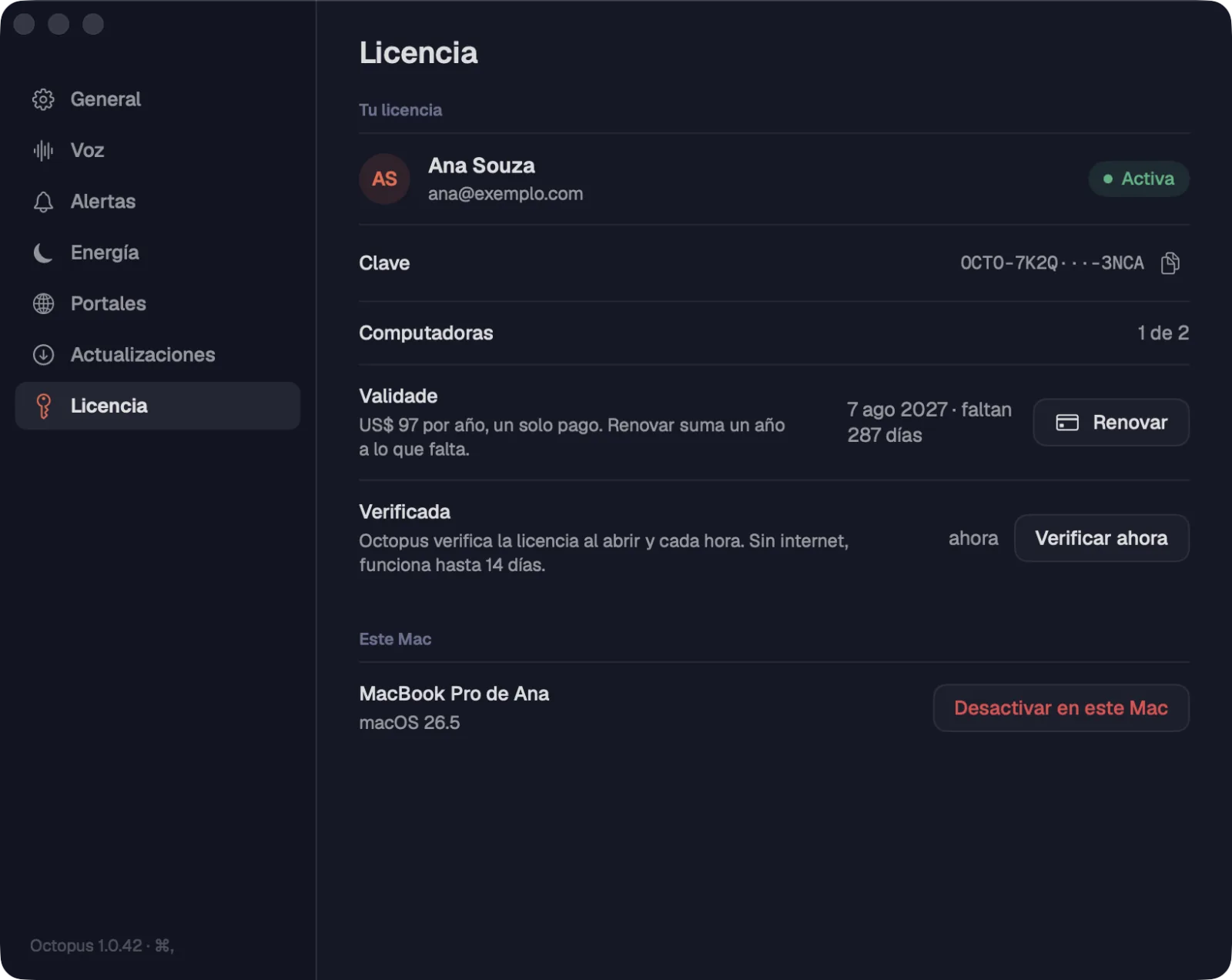
Task: Click the US$ 97 por año description
Action: pyautogui.click(x=571, y=437)
